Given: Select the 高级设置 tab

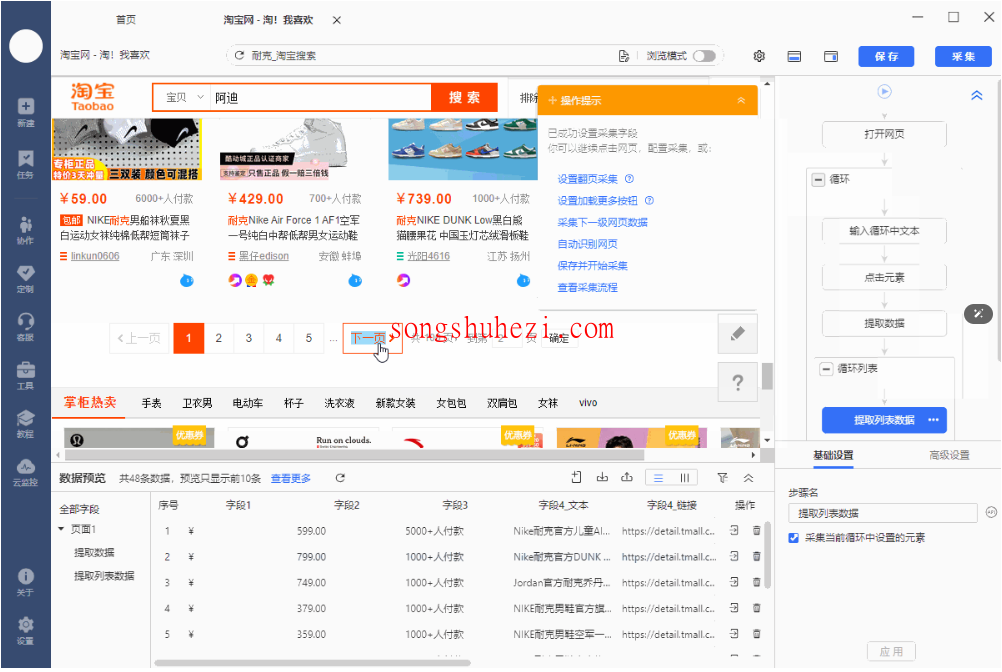Looking at the screenshot, I should (x=949, y=455).
